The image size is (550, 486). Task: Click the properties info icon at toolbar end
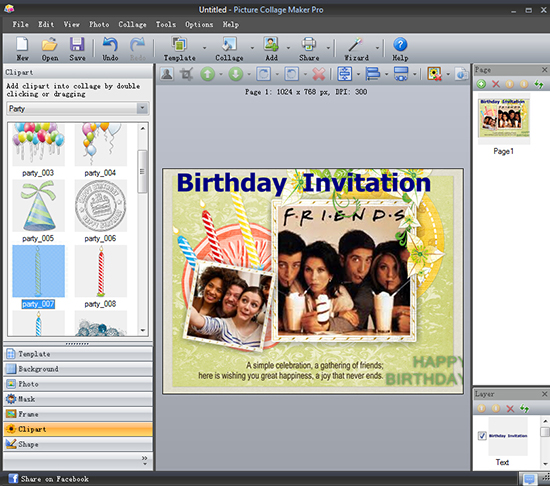pyautogui.click(x=462, y=74)
